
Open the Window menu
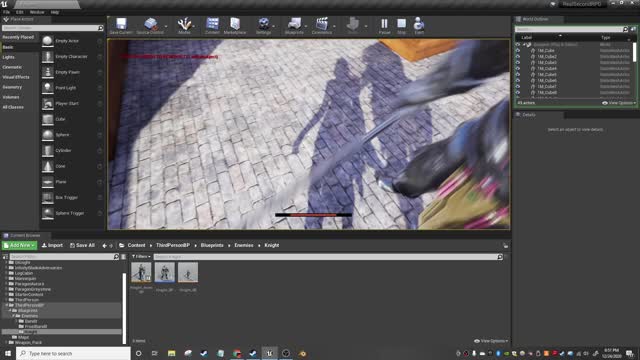click(37, 12)
